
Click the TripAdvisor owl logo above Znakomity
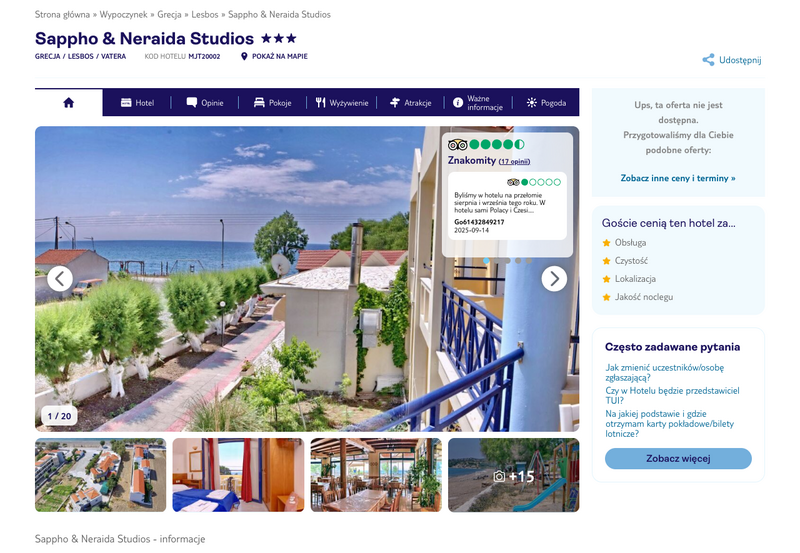tap(458, 144)
